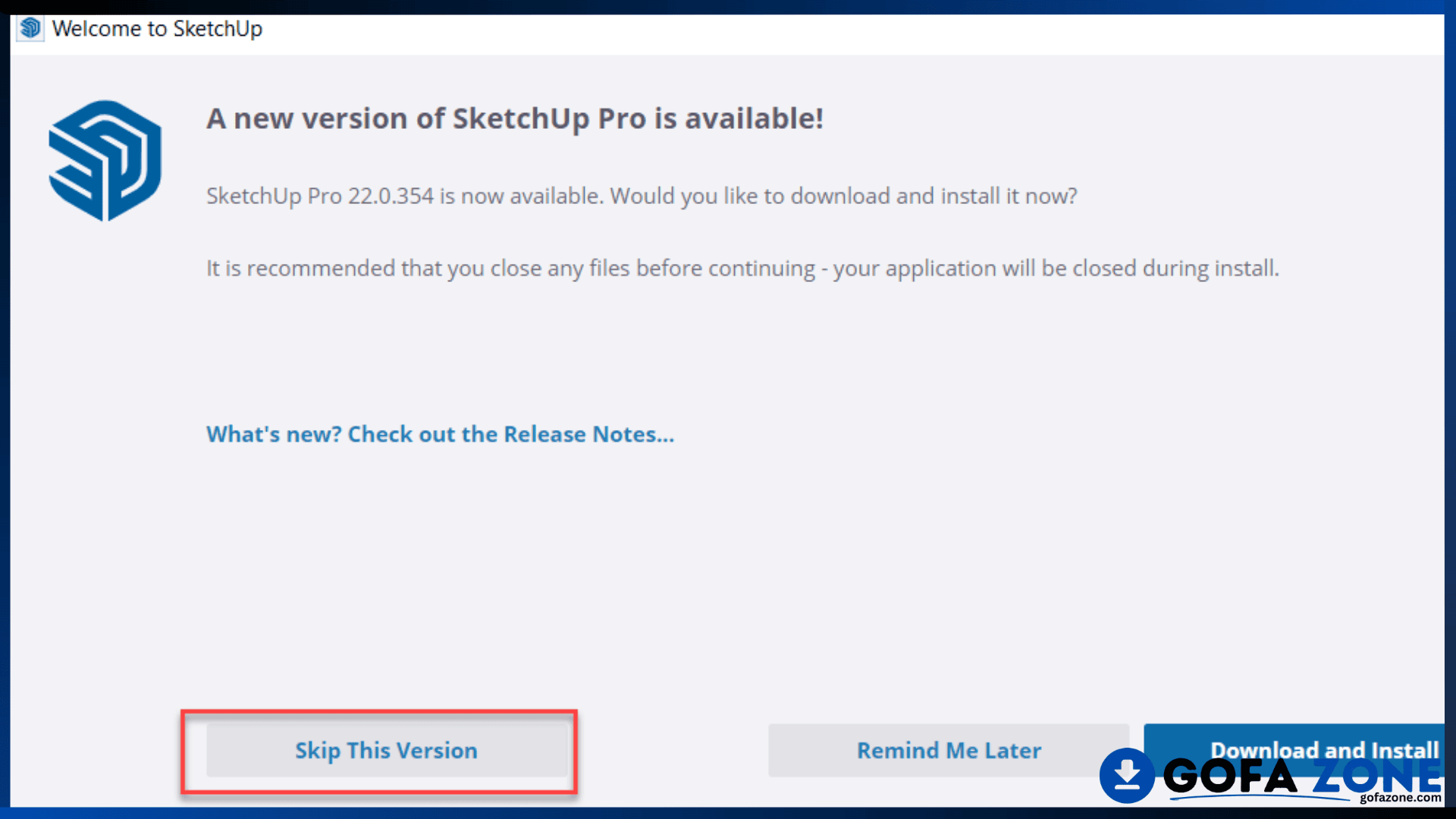Click the blank area below Release Notes
Viewport: 1456px width, 819px height.
(x=728, y=576)
